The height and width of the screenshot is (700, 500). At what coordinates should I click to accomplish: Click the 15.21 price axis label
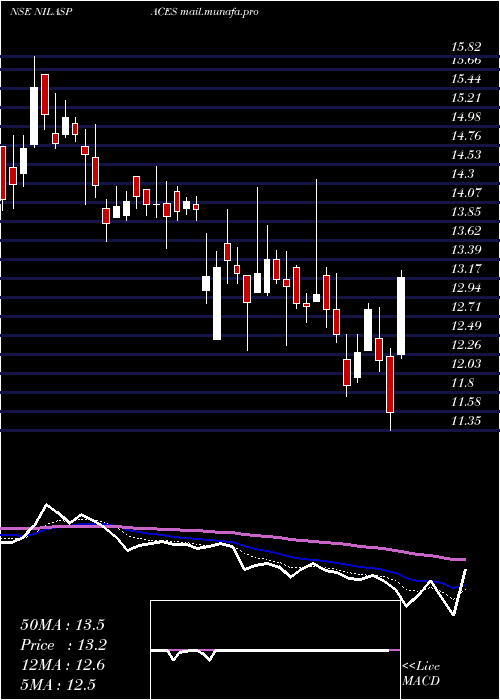pyautogui.click(x=466, y=98)
